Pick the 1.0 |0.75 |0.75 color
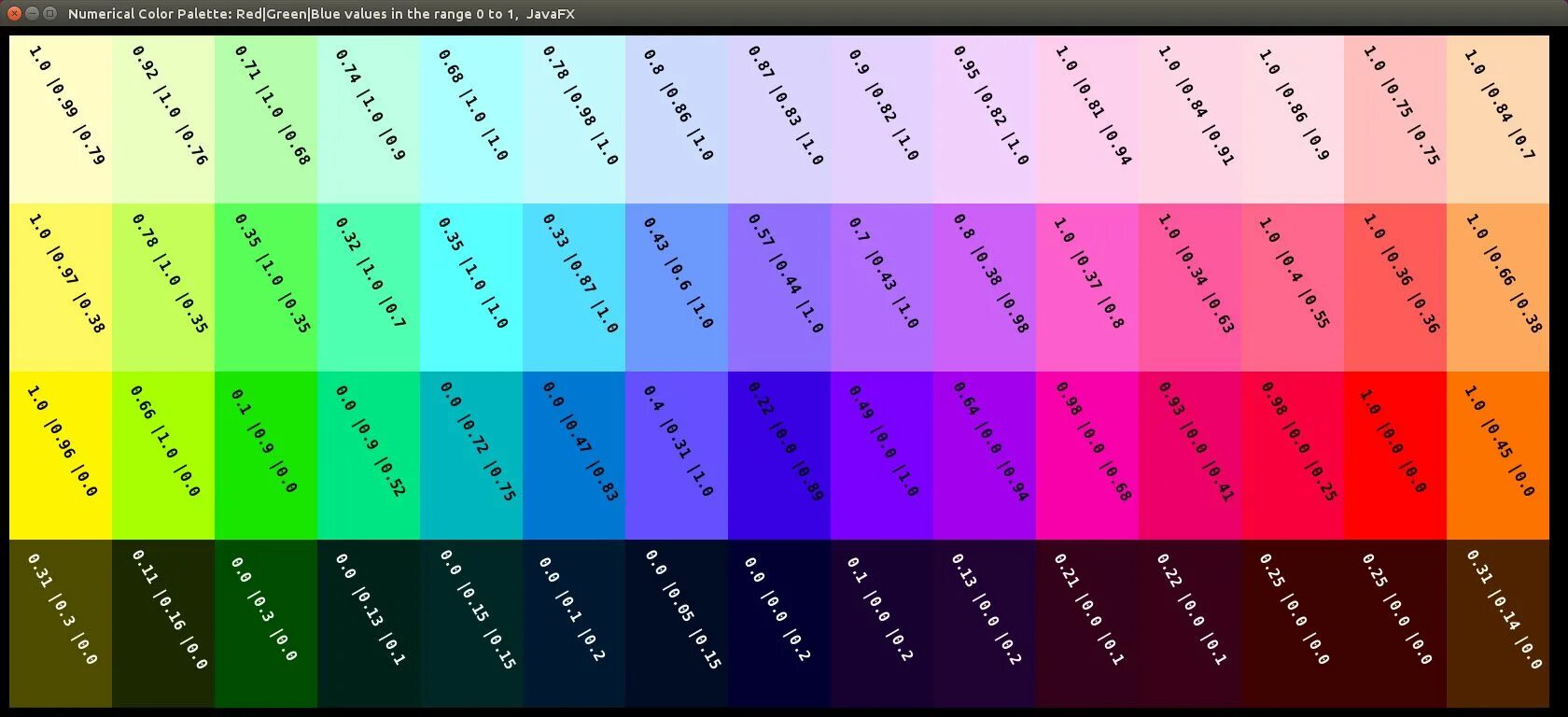The height and width of the screenshot is (717, 1568). [1395, 119]
